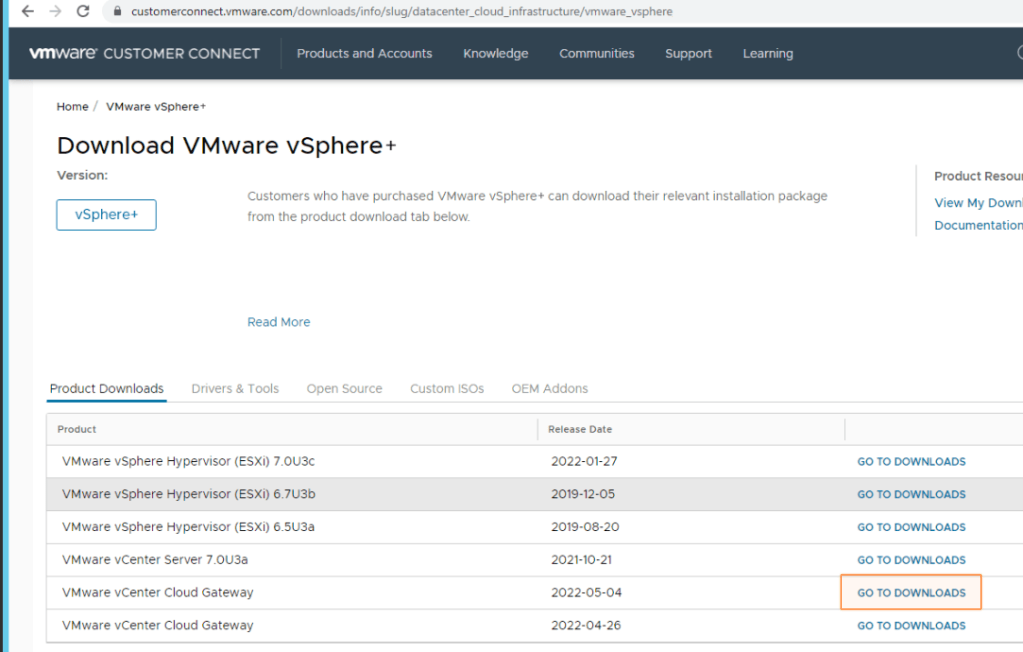Click the browser forward arrow
Image resolution: width=1023 pixels, height=652 pixels.
[x=54, y=11]
